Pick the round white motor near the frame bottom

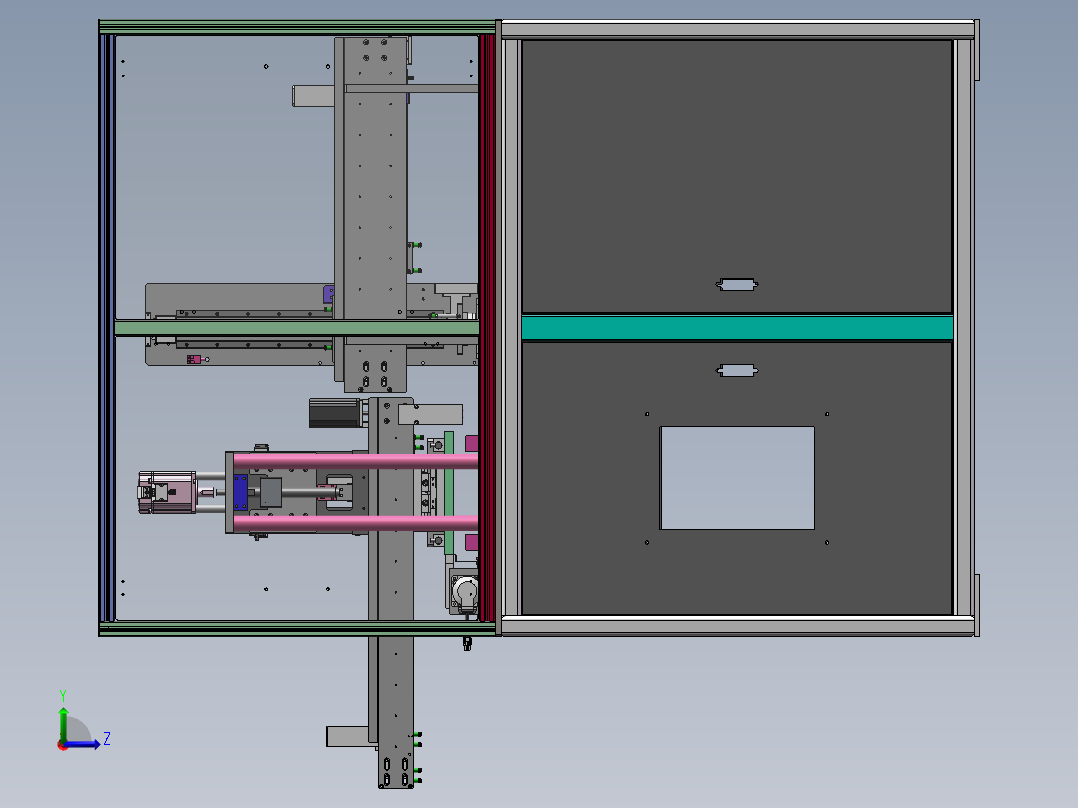click(465, 592)
